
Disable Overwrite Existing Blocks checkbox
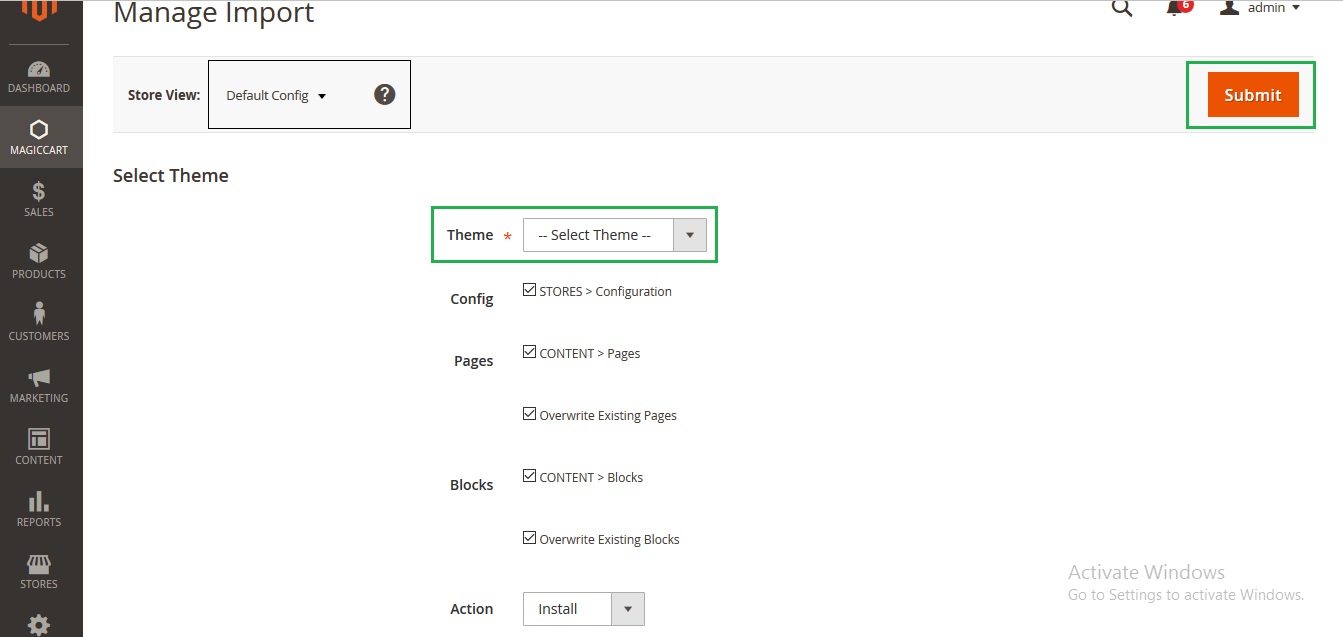[x=530, y=538]
